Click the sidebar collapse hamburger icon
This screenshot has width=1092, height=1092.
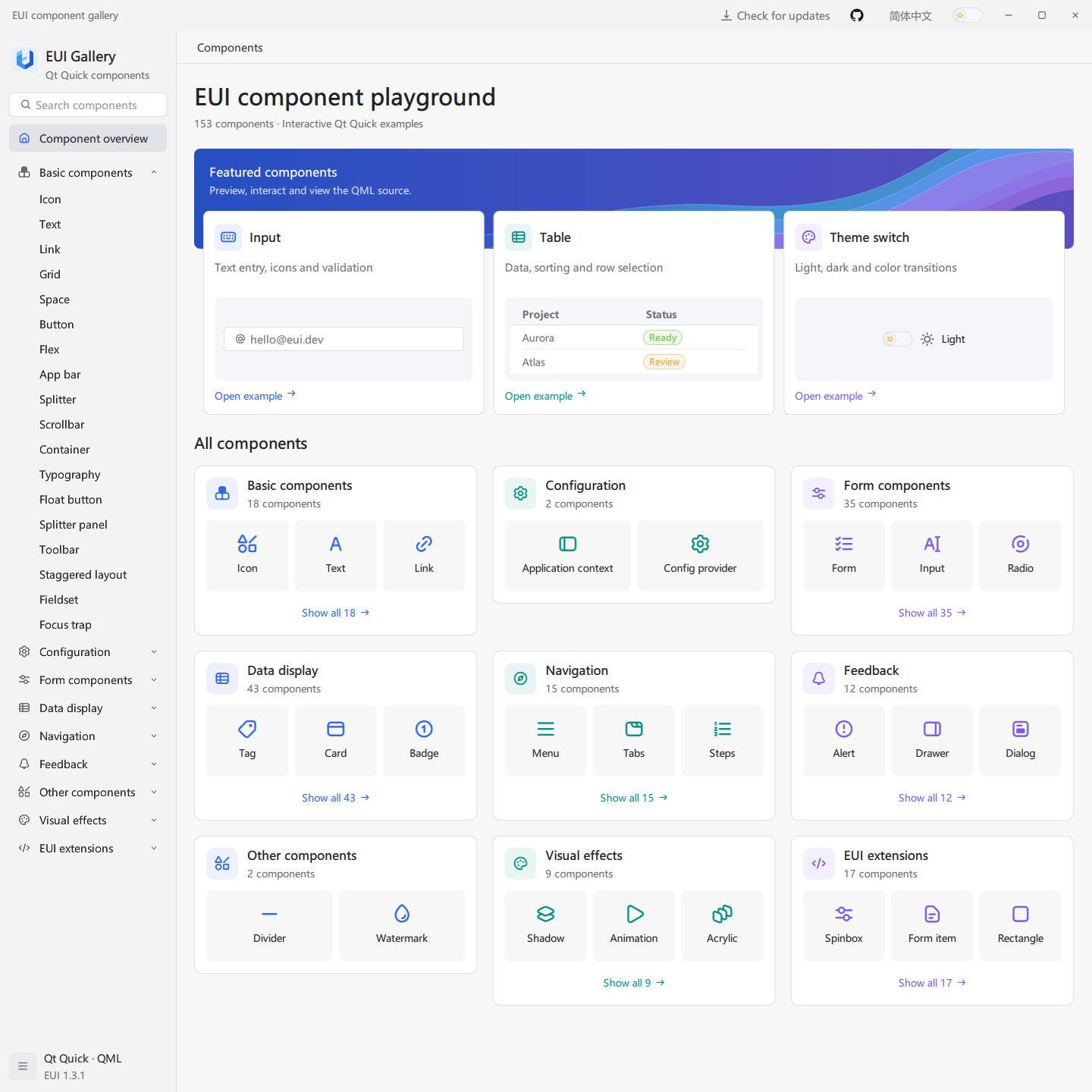(x=23, y=1066)
